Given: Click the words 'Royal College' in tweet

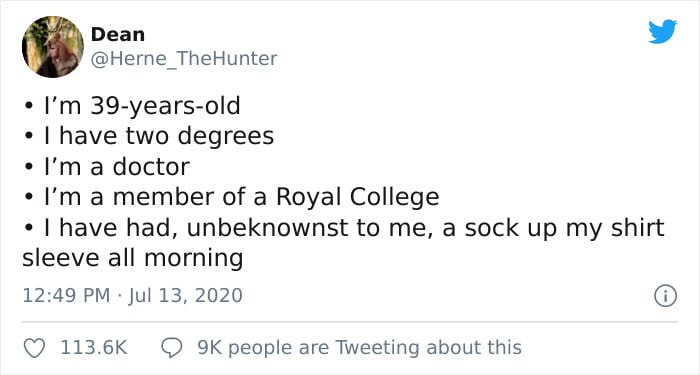Looking at the screenshot, I should (x=358, y=198).
